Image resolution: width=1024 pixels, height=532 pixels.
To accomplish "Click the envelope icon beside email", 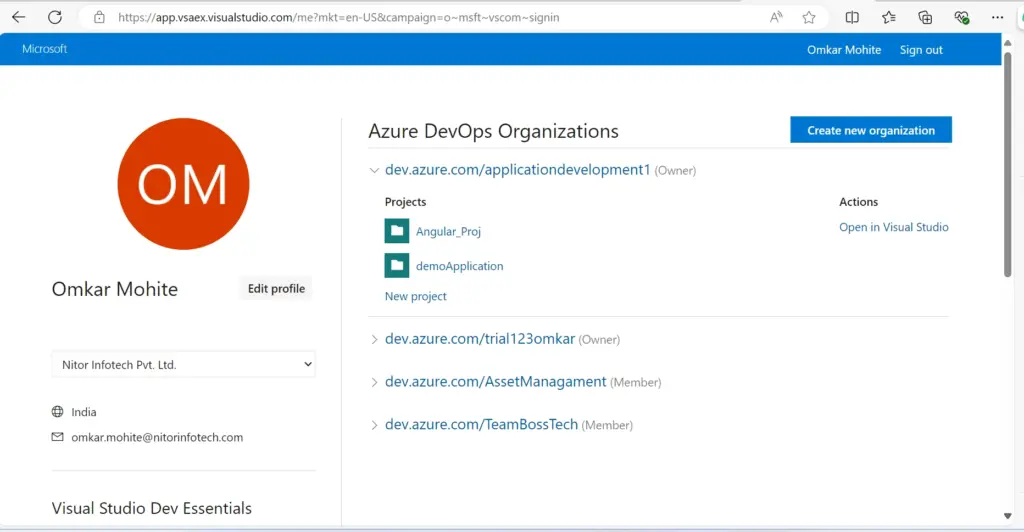I will 57,437.
